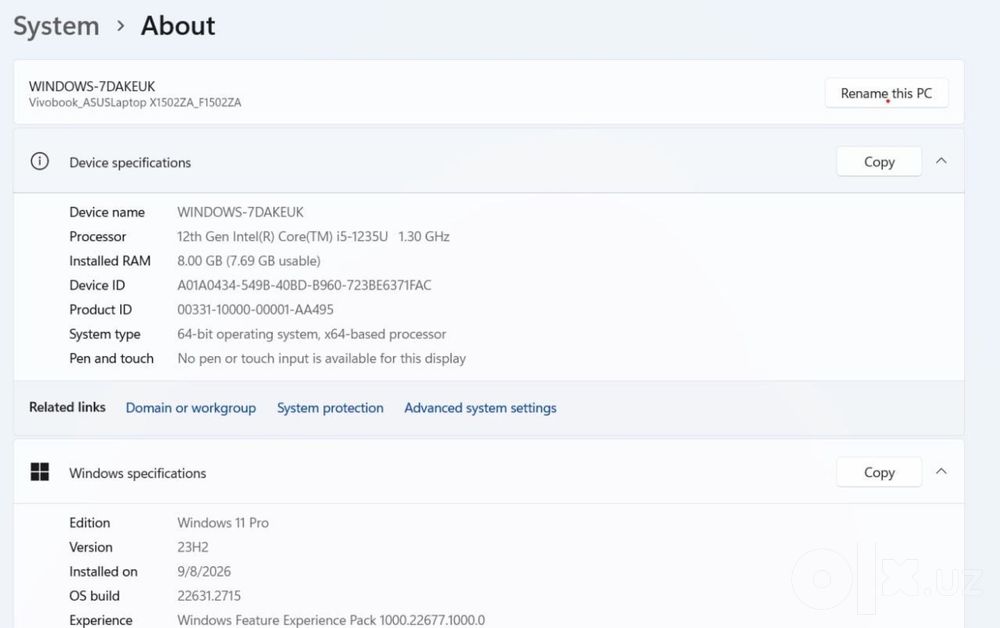Screen dimensions: 1000x628
Task: Select the No pen or touch text
Action: click(321, 358)
